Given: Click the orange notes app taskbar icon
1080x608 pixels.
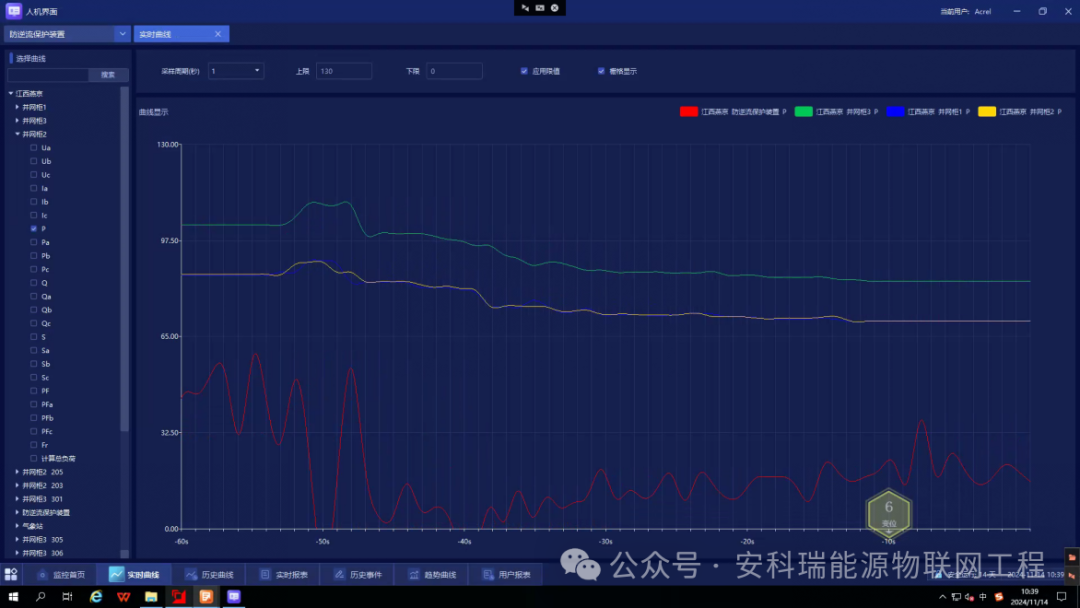Looking at the screenshot, I should (206, 596).
